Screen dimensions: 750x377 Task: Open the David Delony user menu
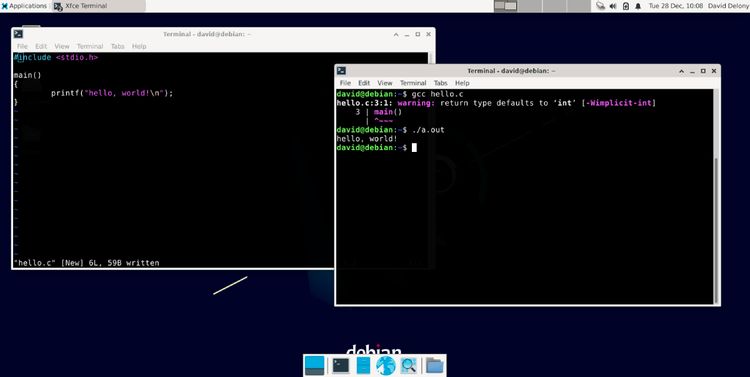pyautogui.click(x=727, y=6)
